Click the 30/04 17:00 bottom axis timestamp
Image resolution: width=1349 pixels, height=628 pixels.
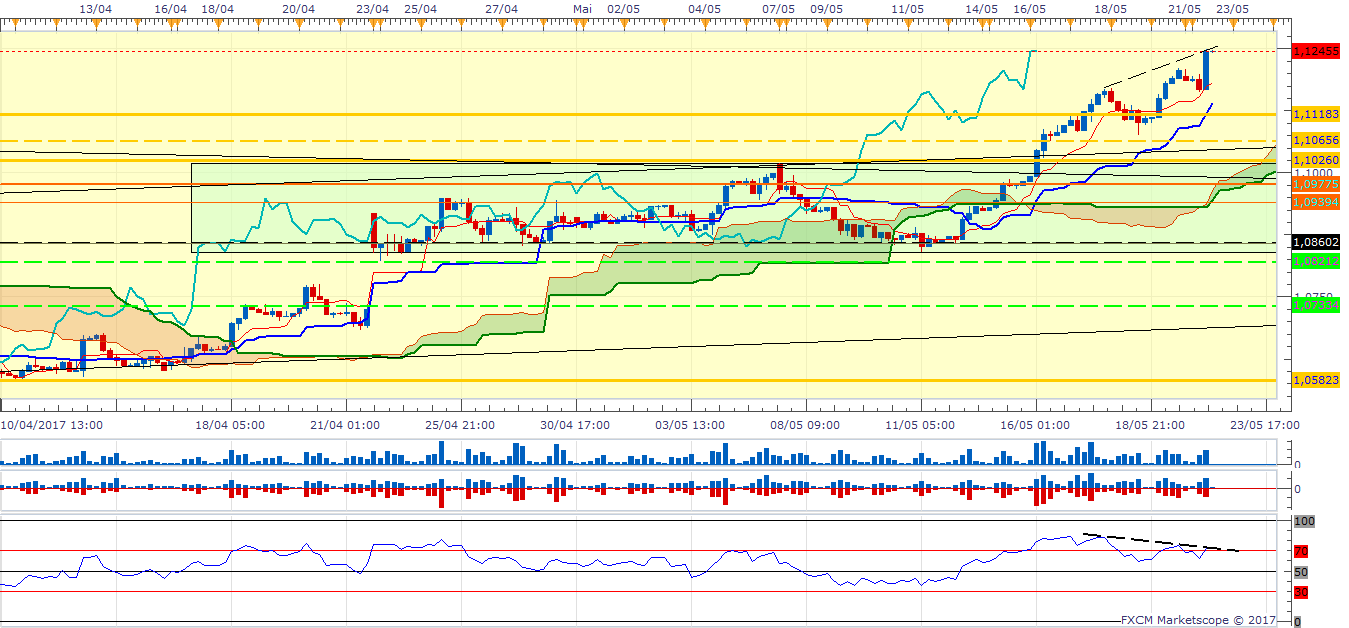tap(576, 425)
